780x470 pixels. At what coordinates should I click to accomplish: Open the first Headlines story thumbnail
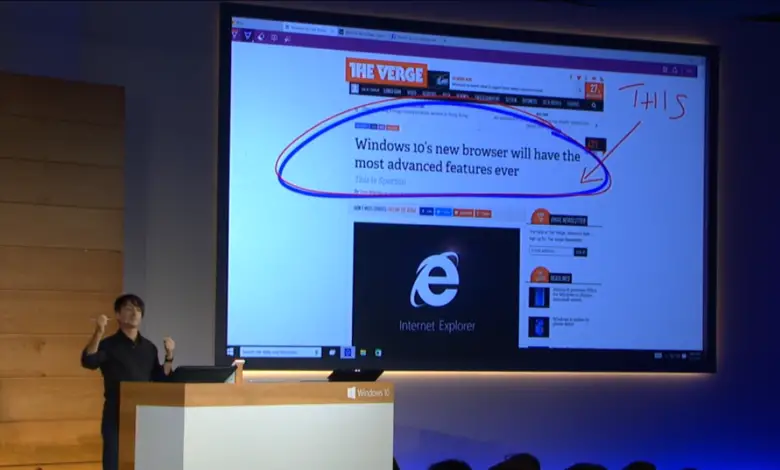[539, 297]
